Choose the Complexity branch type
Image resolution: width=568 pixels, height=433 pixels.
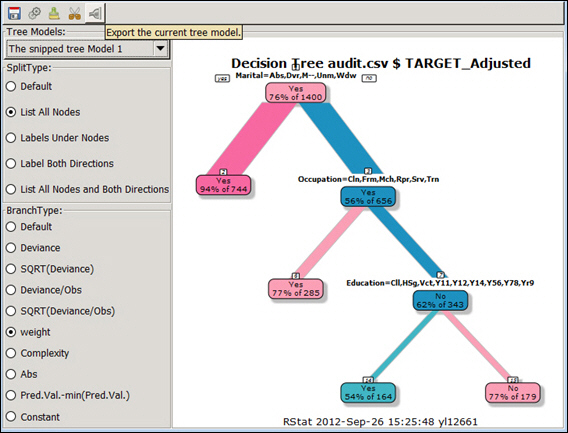[x=37, y=353]
